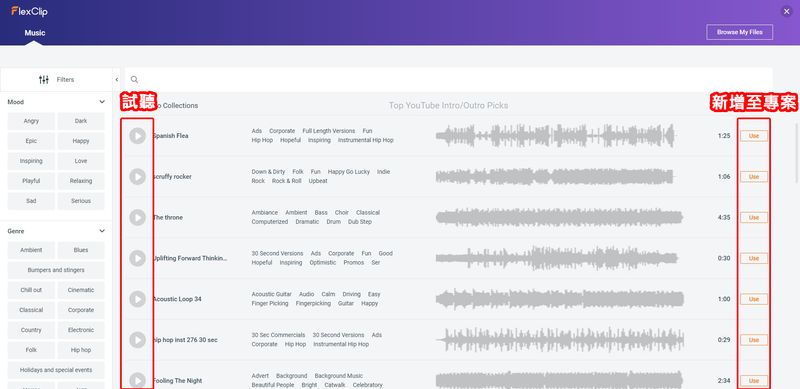
Task: Click the Full Length Versions tag
Action: 329,131
